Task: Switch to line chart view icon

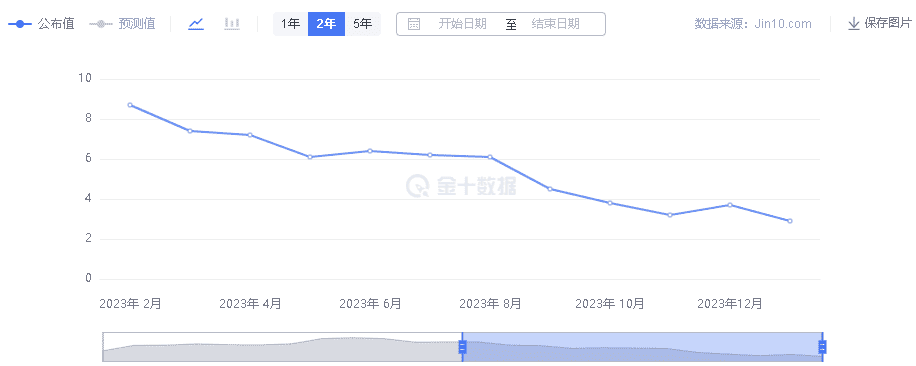Action: [x=196, y=24]
